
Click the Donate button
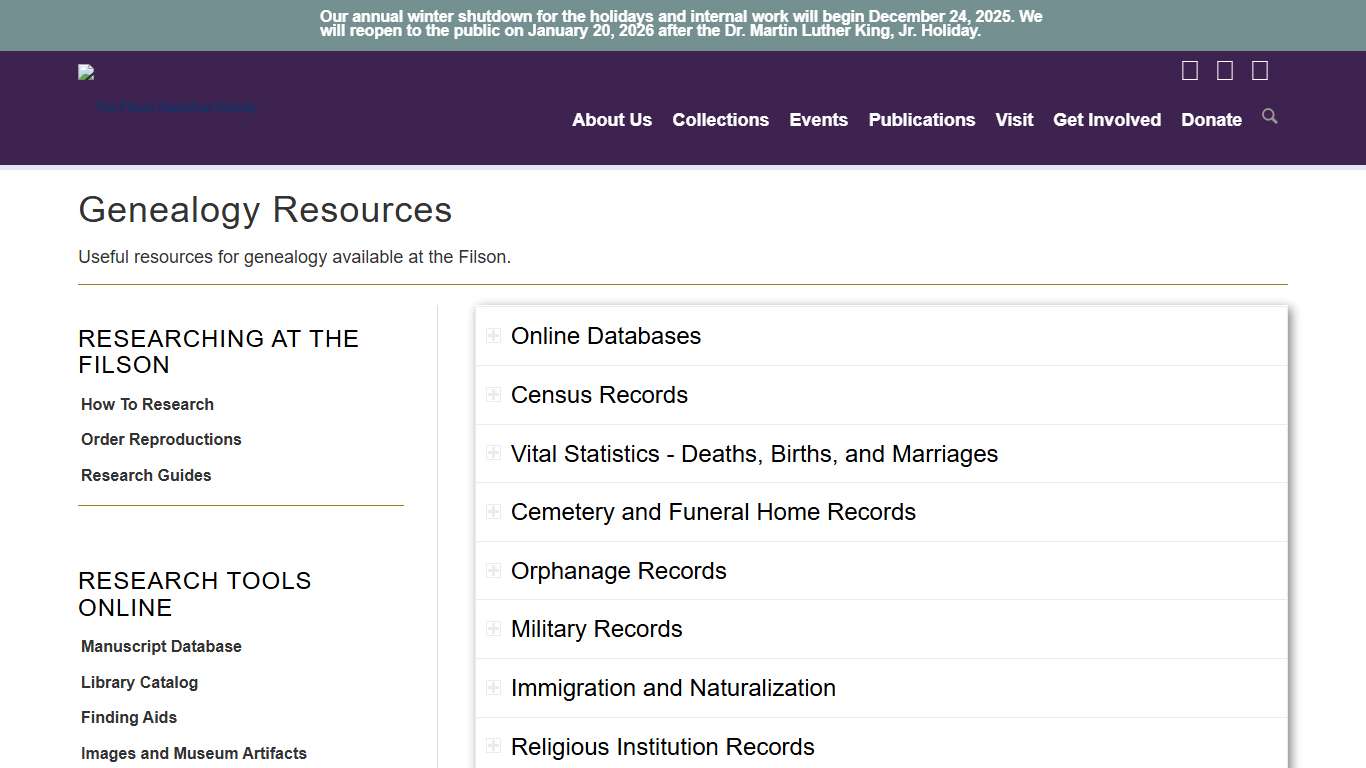click(1211, 120)
